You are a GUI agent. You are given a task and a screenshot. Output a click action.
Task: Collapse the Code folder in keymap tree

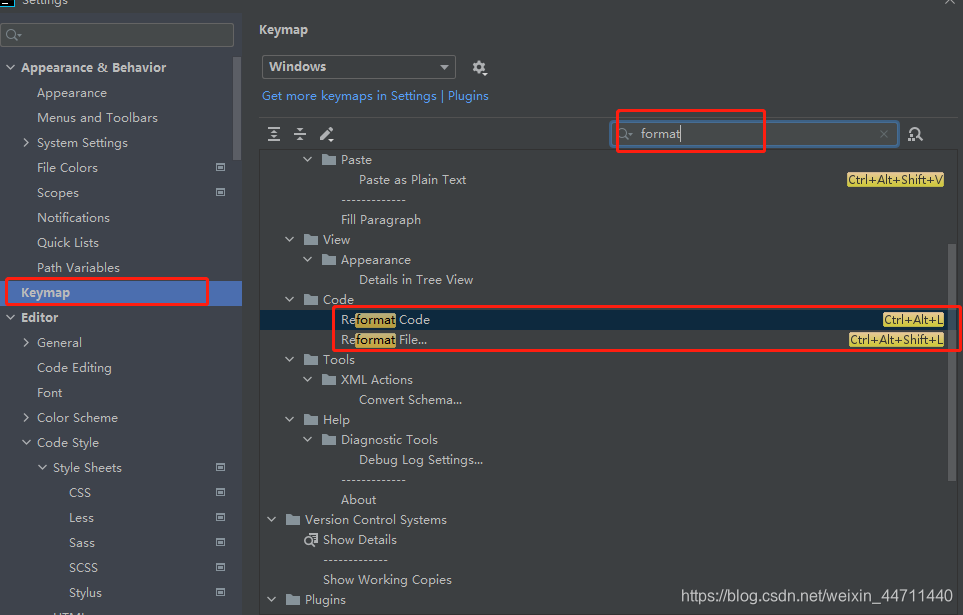(x=290, y=299)
